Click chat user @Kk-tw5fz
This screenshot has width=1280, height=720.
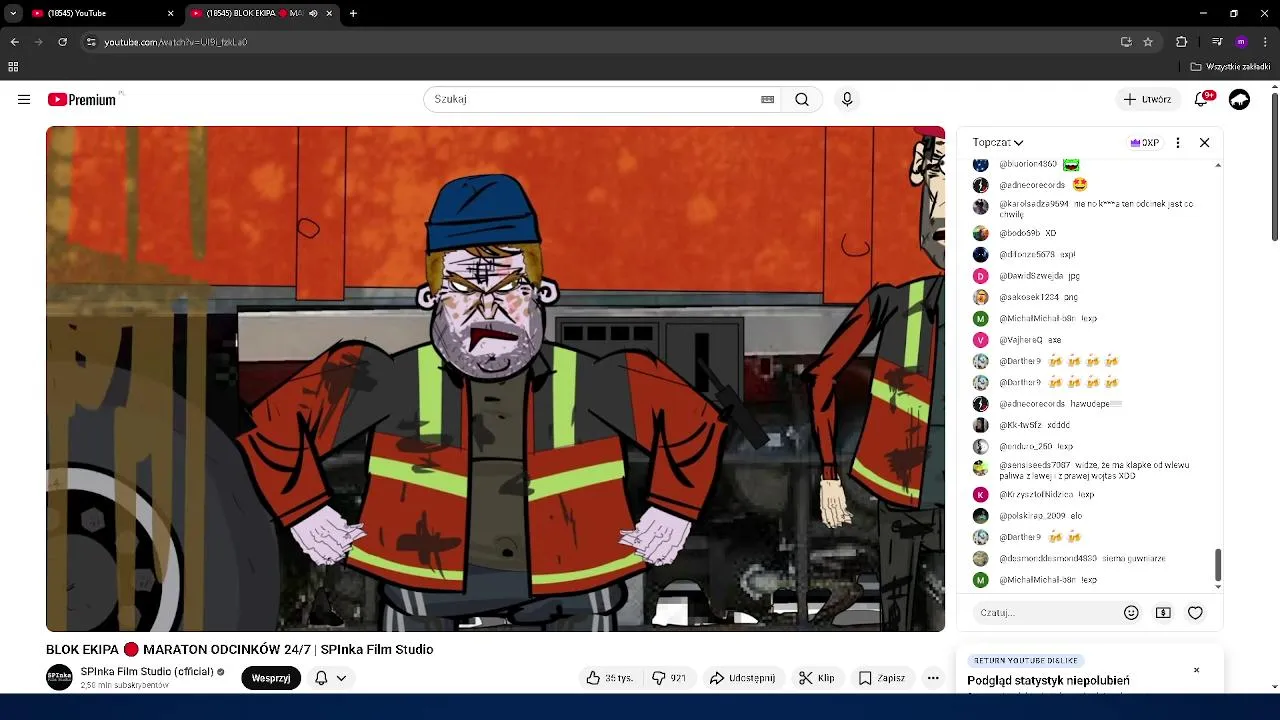coord(1021,425)
